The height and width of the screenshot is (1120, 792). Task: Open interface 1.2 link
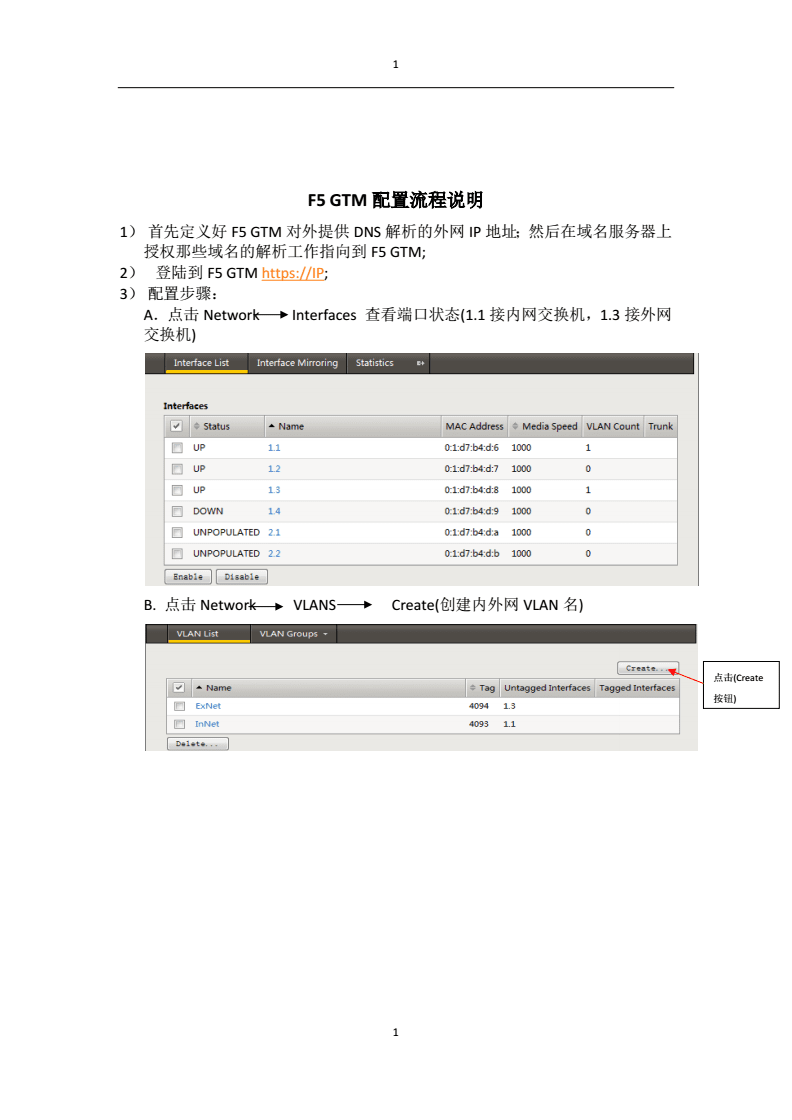(274, 469)
